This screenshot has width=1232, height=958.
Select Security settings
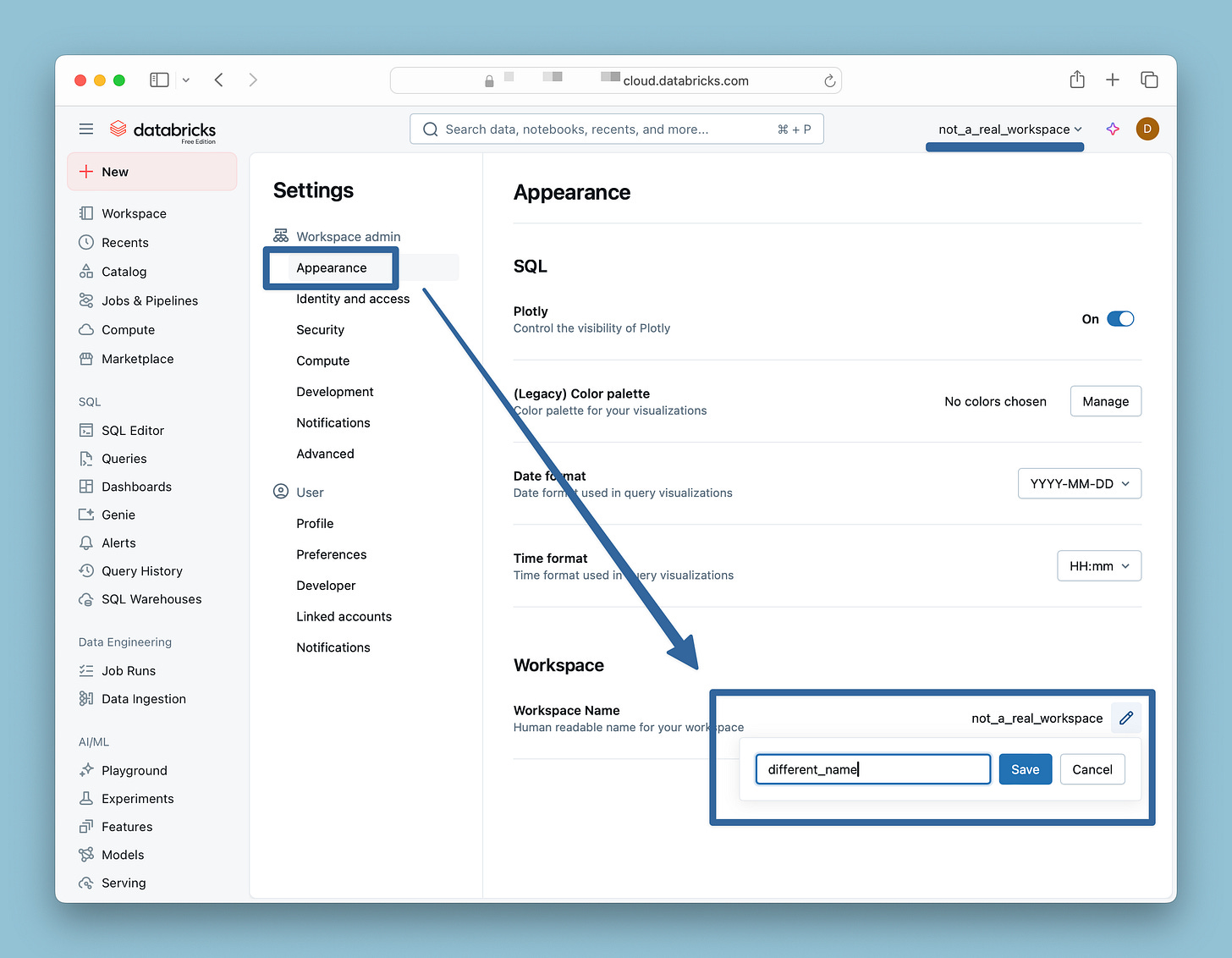pos(320,330)
